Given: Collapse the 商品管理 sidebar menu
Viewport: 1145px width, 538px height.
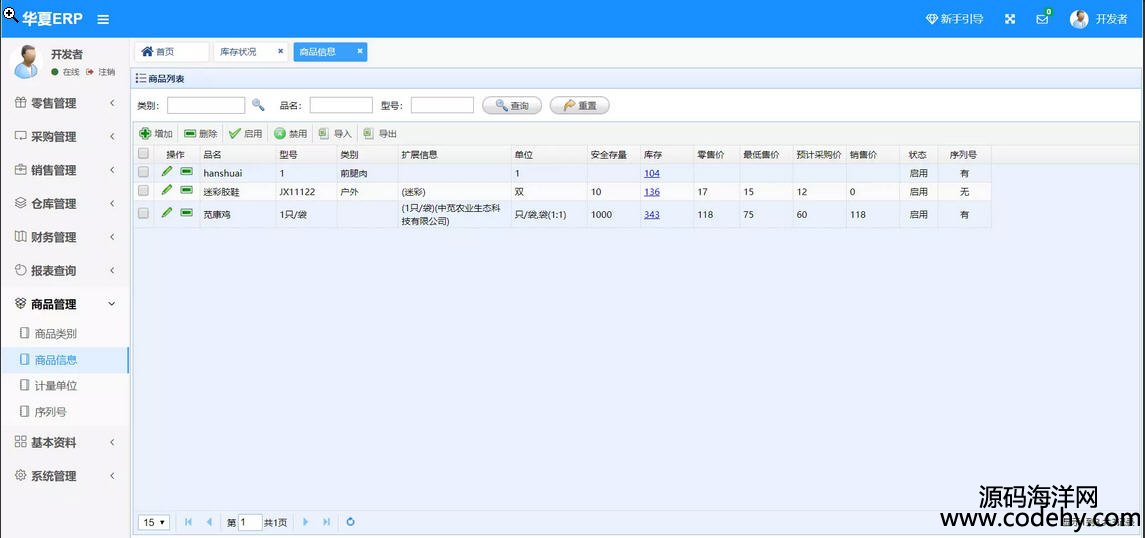Looking at the screenshot, I should [x=64, y=304].
